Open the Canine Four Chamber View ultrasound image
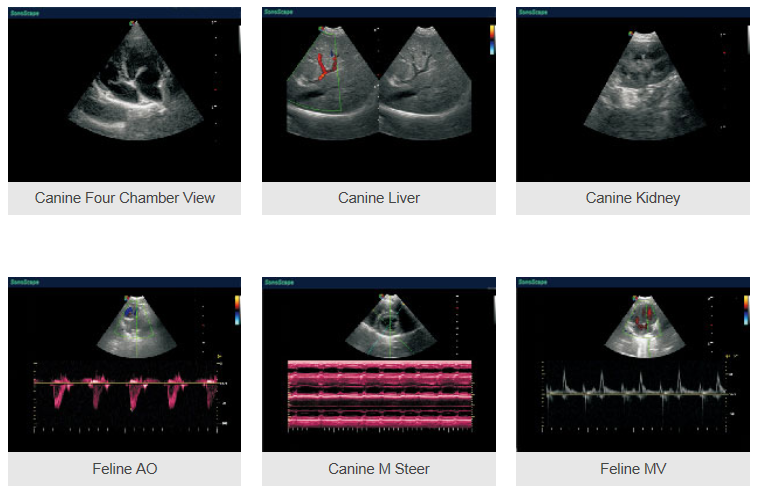 click(125, 95)
